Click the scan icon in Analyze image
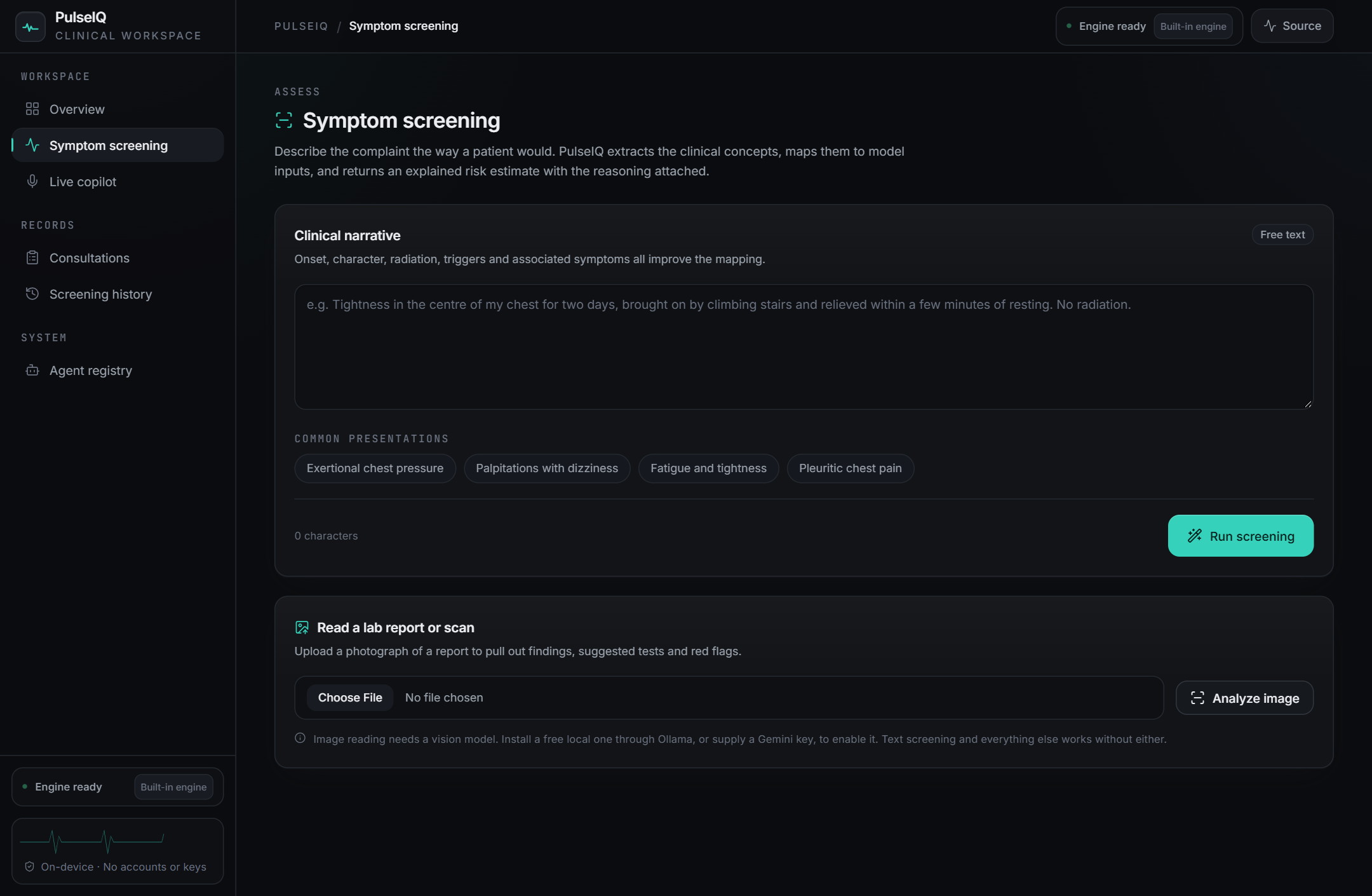The image size is (1372, 896). (x=1197, y=698)
